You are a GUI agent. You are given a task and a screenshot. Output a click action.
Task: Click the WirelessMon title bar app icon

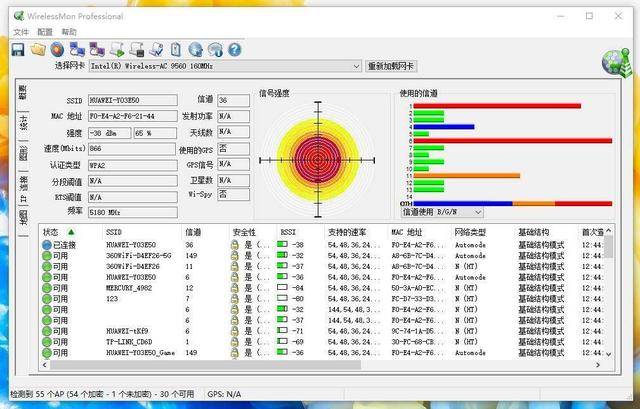19,16
